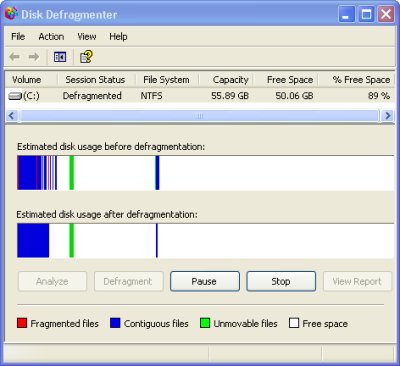Click the volume list scroll right arrow
400x366 pixels.
coord(388,116)
